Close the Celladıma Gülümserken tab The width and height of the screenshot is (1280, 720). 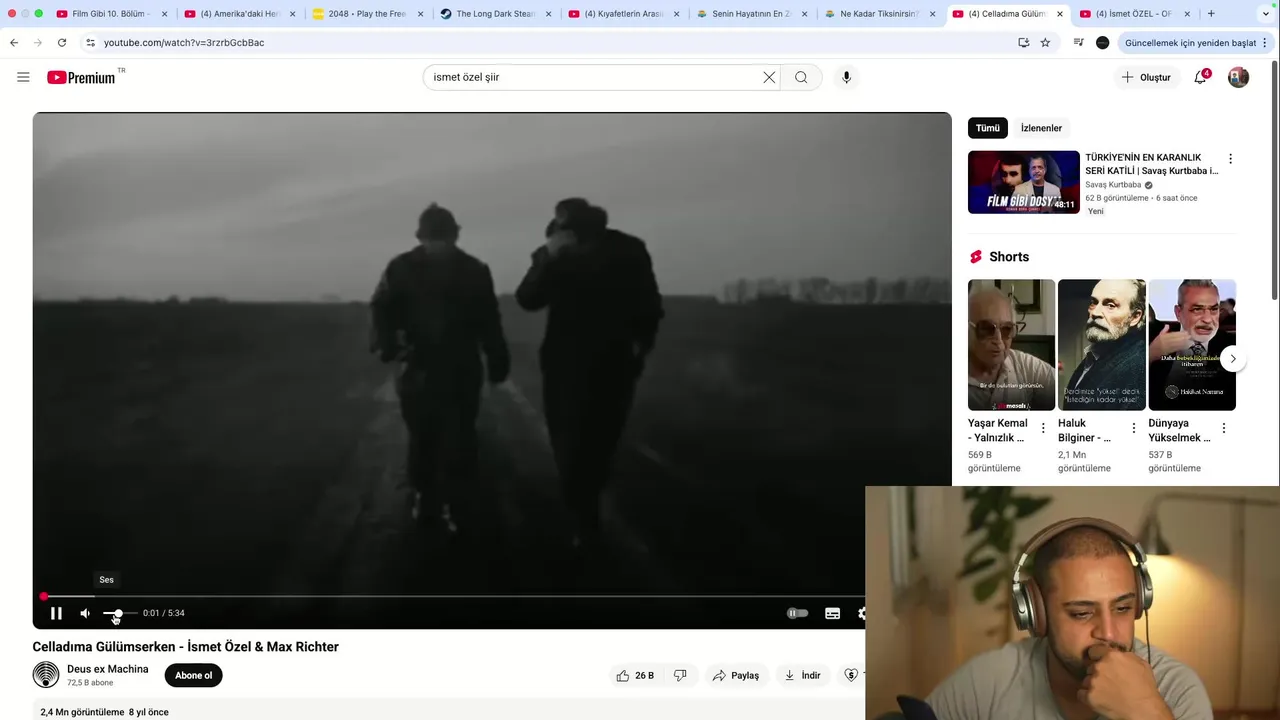point(1060,14)
